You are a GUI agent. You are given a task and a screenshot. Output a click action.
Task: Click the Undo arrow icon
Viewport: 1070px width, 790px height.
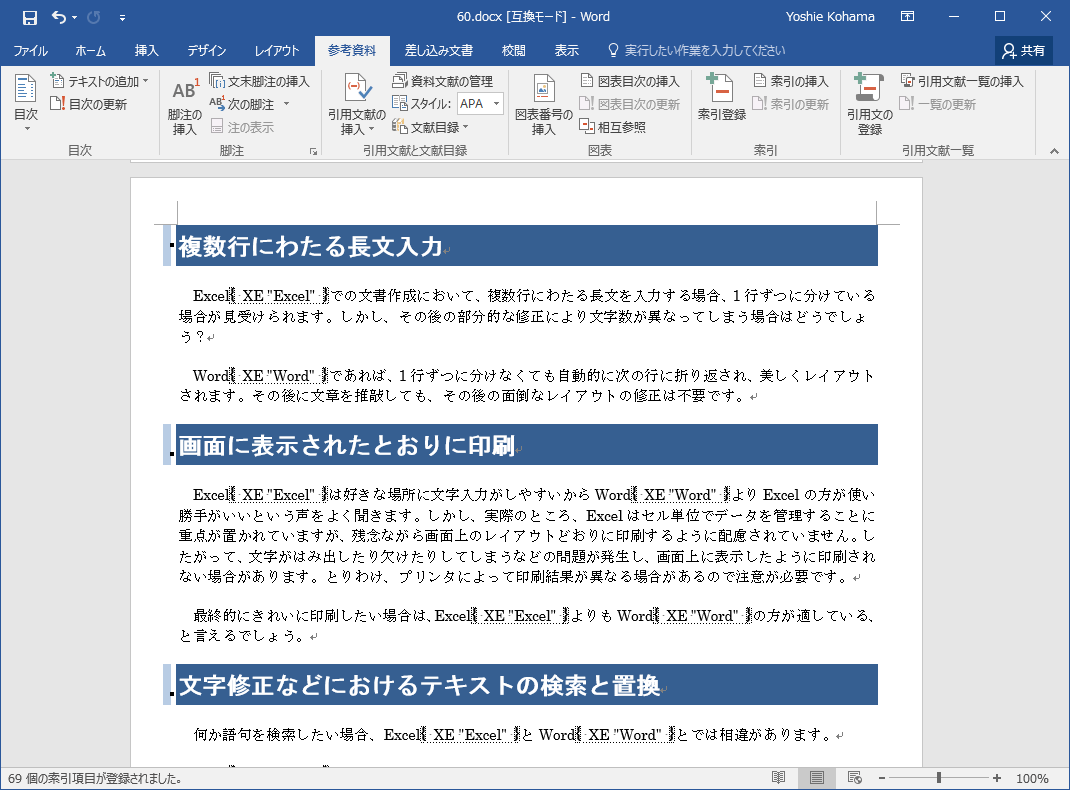59,17
